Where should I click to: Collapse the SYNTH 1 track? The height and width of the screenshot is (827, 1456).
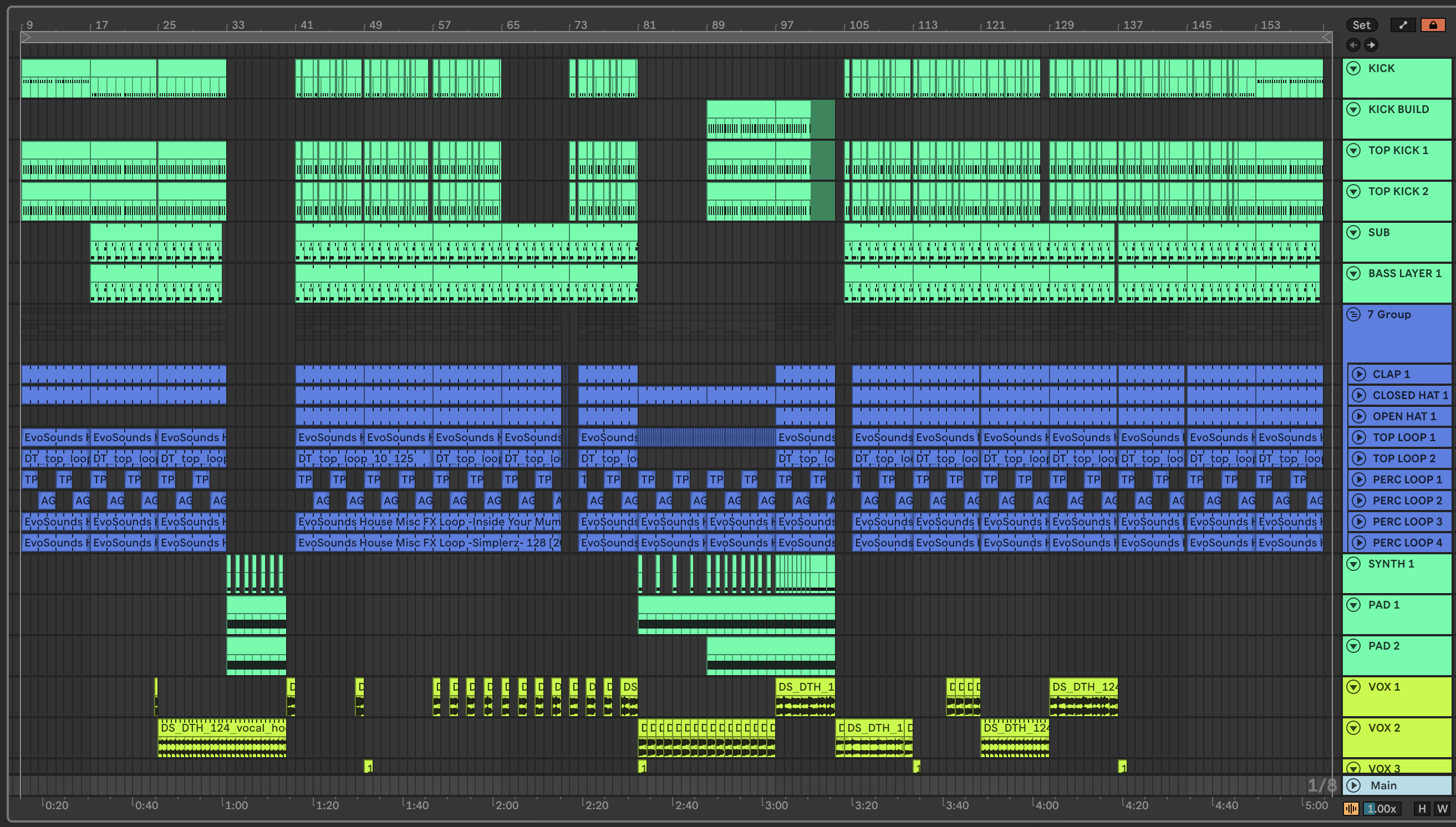[x=1354, y=564]
